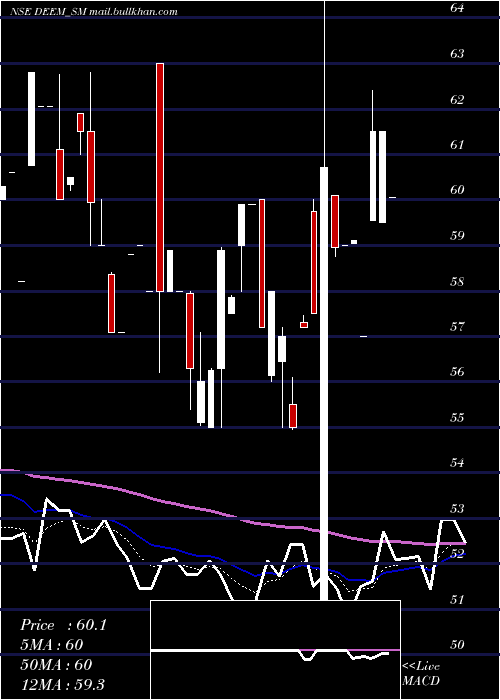Screen dimensions: 500x700
Task: Click the '50MA : 60' value
Action: point(56,665)
